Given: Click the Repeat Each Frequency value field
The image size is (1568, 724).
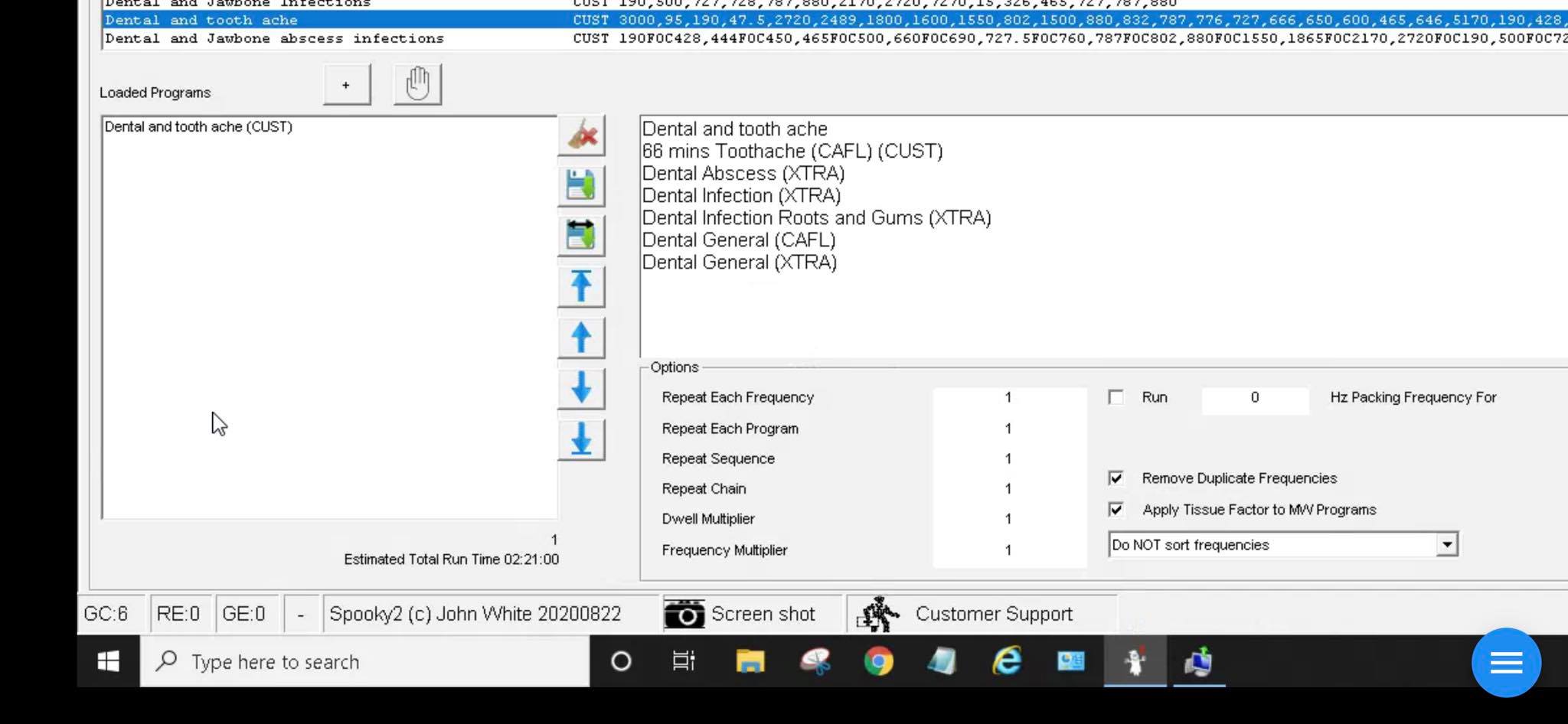Looking at the screenshot, I should [x=1008, y=397].
